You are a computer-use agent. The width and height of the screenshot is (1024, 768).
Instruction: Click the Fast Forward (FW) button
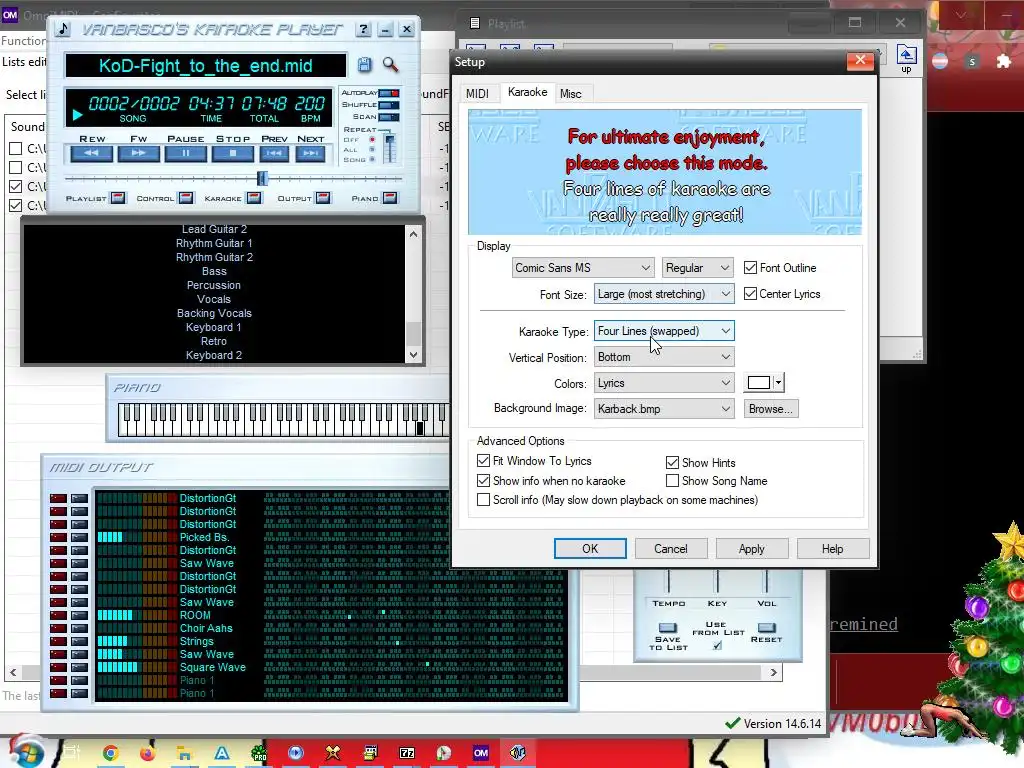click(x=138, y=153)
